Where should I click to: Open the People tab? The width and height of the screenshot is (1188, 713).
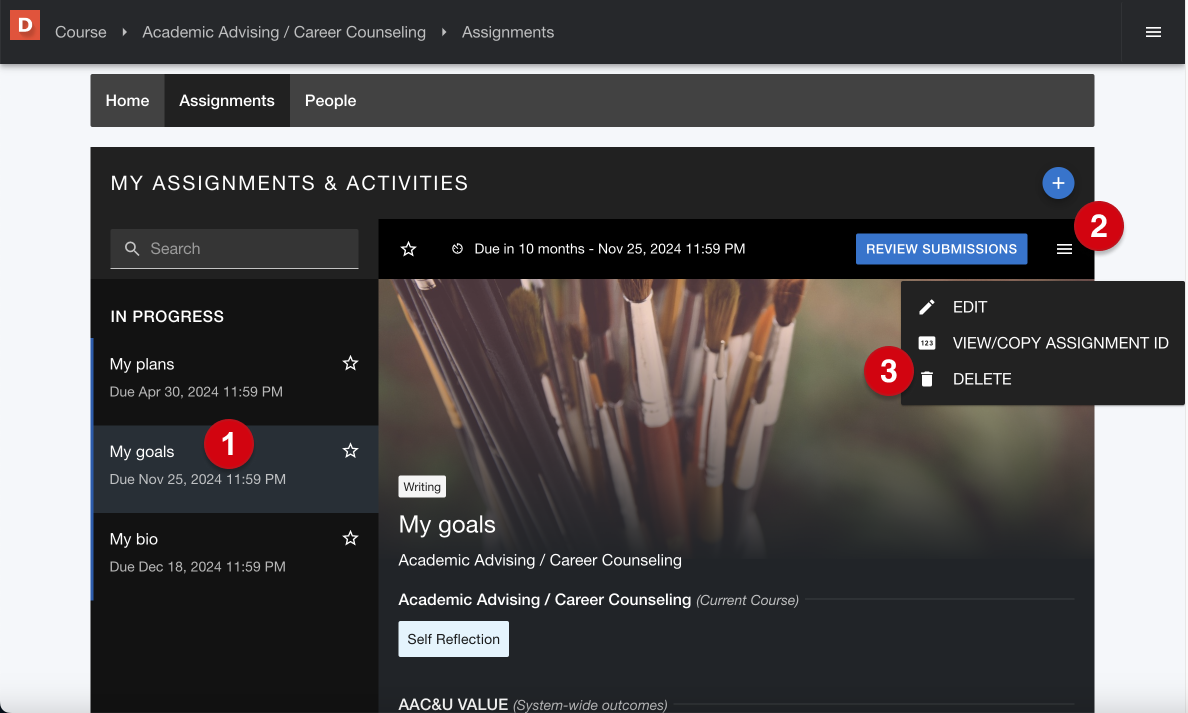(330, 101)
